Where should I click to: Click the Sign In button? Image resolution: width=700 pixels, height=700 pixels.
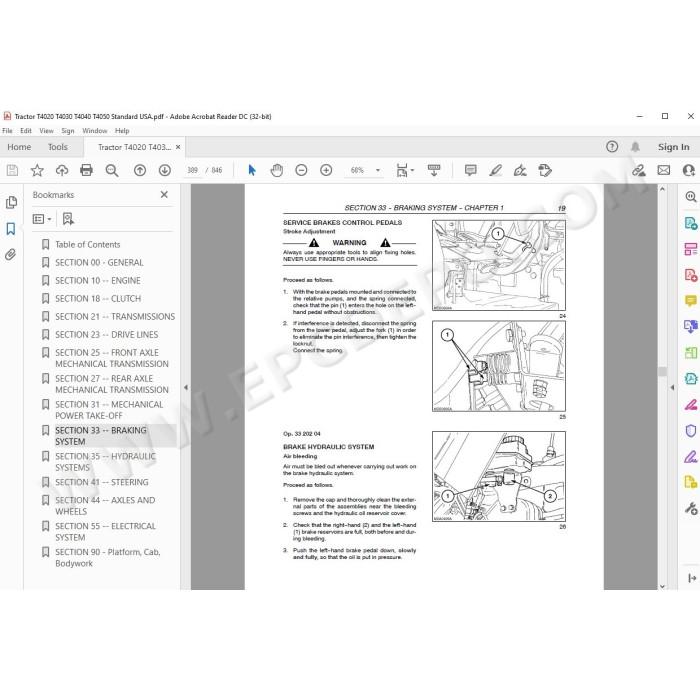pyautogui.click(x=673, y=147)
